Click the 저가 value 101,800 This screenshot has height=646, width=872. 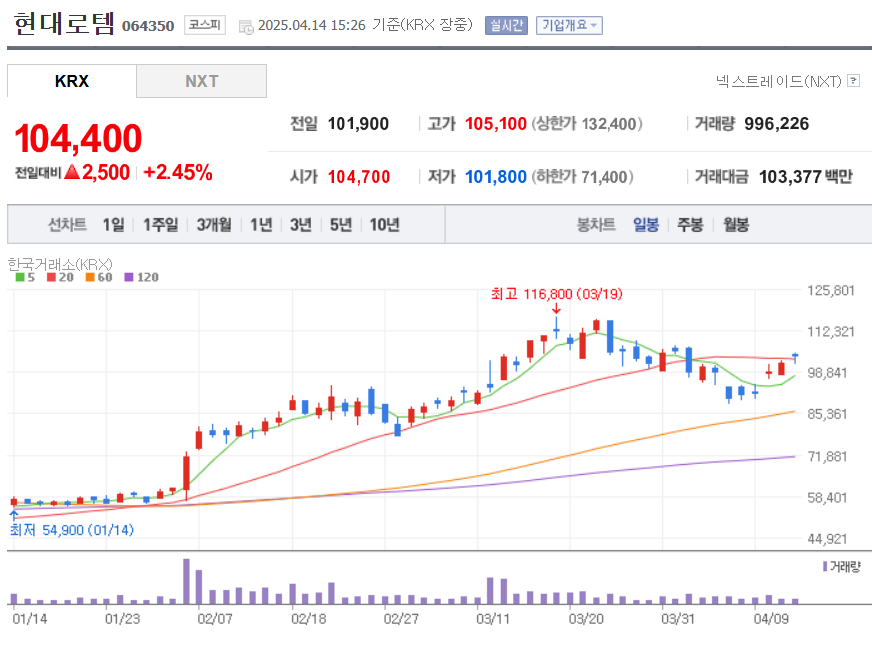click(x=496, y=177)
